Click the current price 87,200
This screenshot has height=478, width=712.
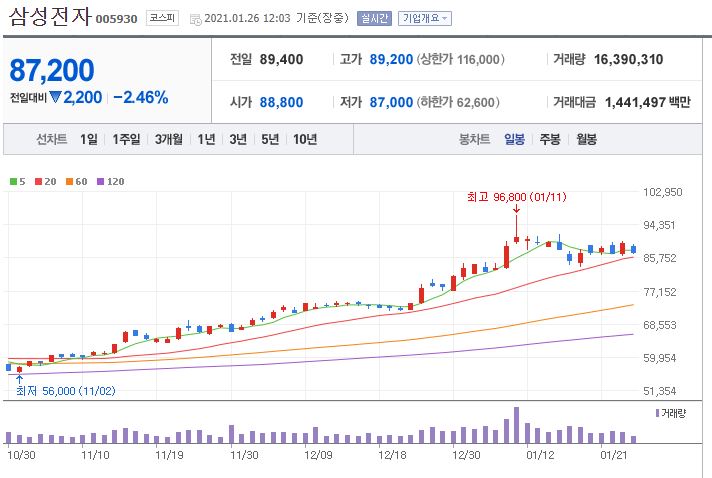(52, 70)
